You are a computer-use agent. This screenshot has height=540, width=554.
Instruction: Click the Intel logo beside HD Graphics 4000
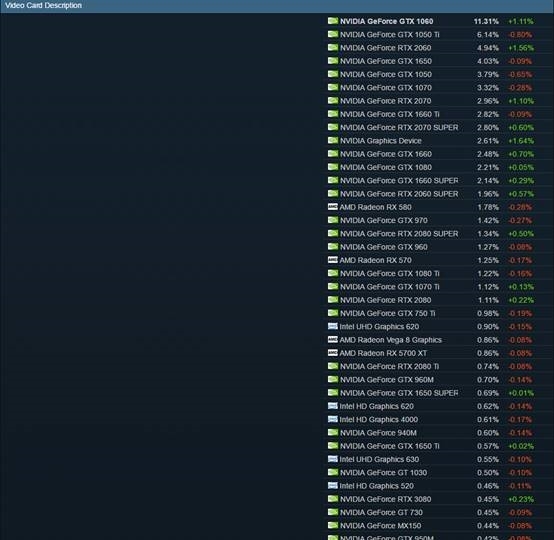(x=332, y=419)
